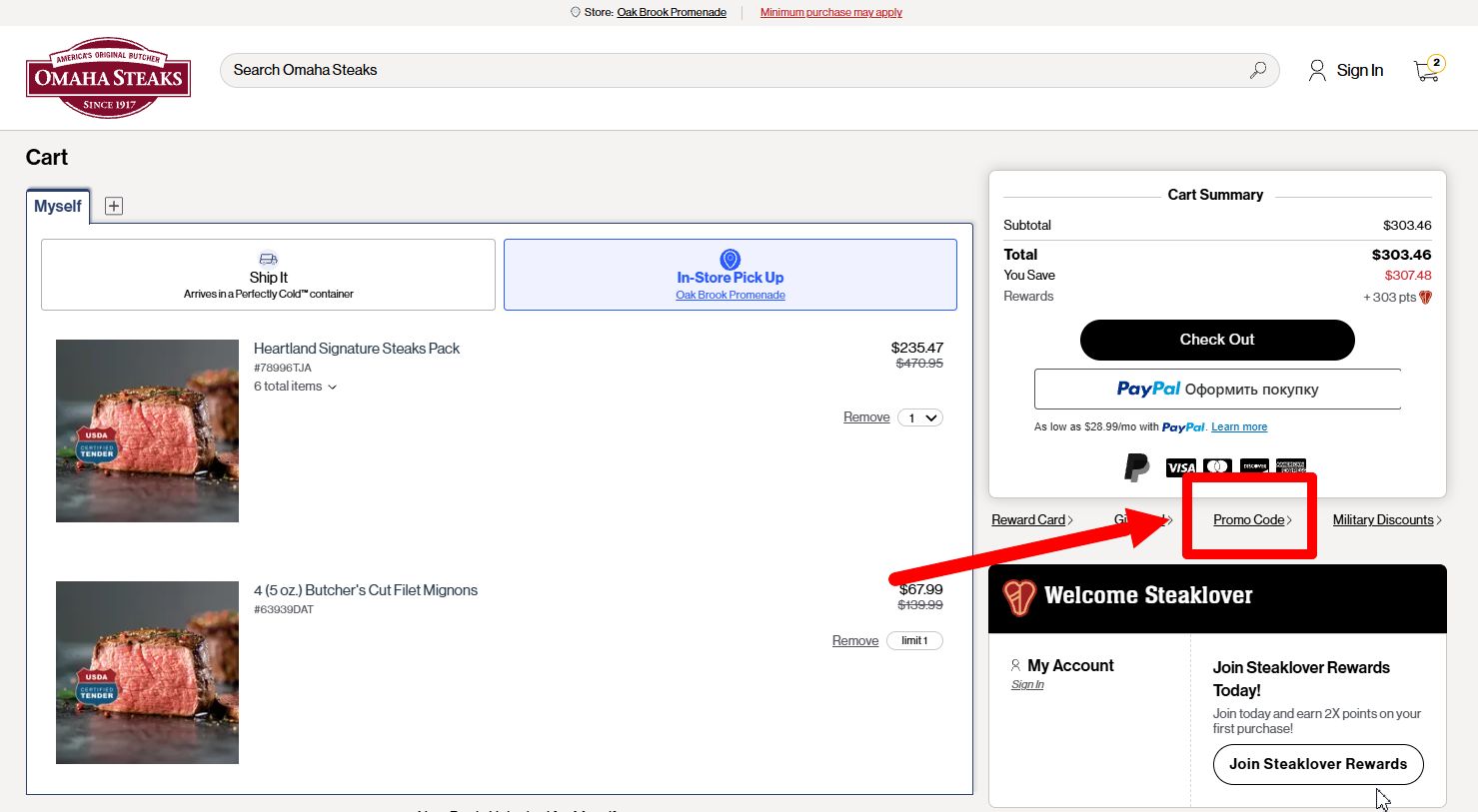Remove the Butcher's Cut Filet Mignons

[854, 641]
